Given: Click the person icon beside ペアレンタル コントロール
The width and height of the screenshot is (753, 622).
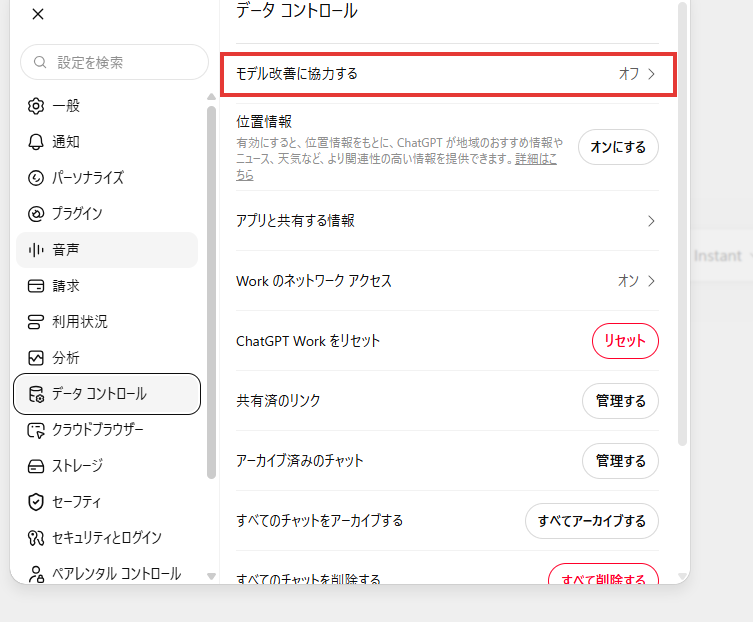Looking at the screenshot, I should 36,573.
